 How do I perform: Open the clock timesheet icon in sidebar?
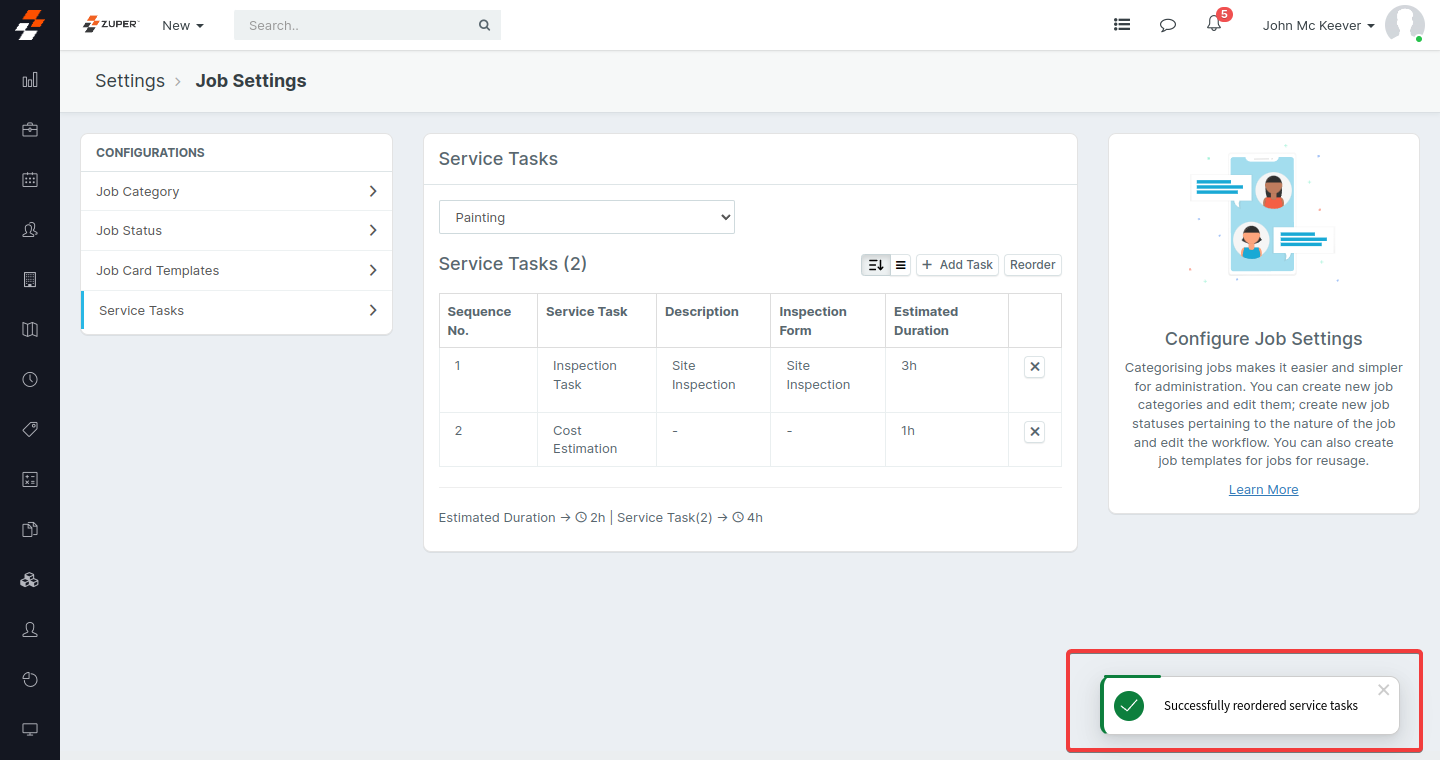pyautogui.click(x=30, y=380)
